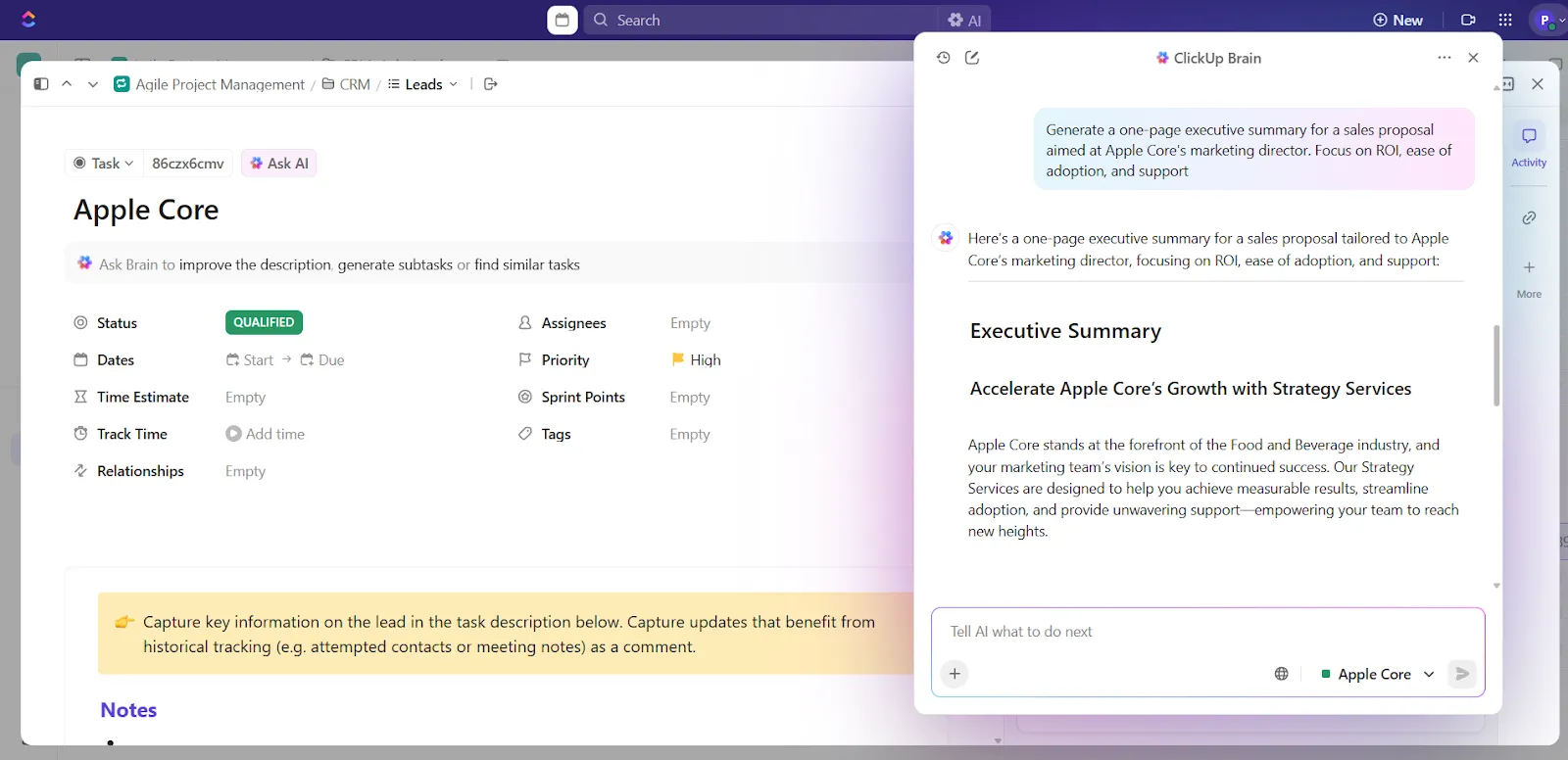Click the ClickUp Brain panel title
Image resolution: width=1568 pixels, height=760 pixels.
pos(1208,58)
